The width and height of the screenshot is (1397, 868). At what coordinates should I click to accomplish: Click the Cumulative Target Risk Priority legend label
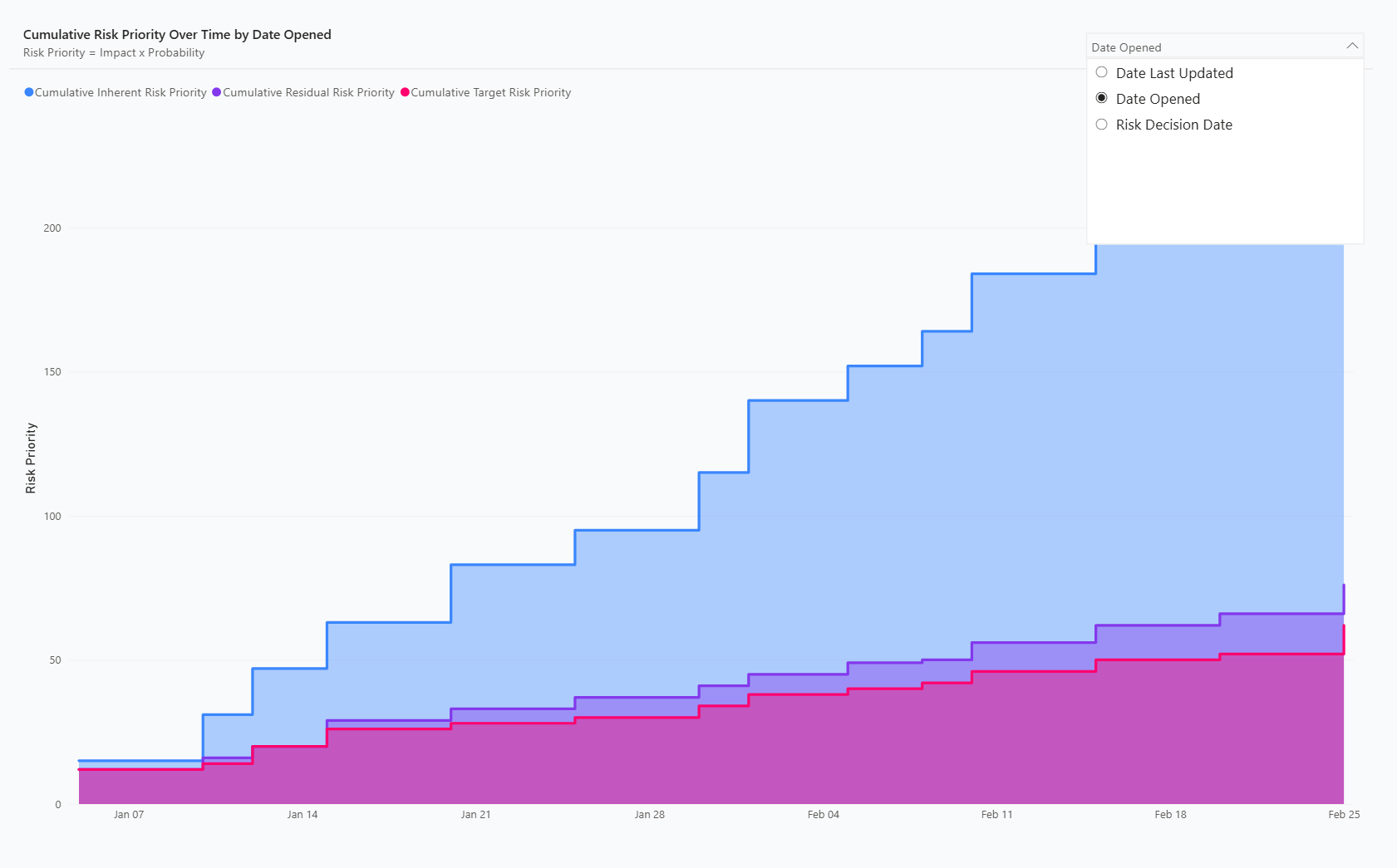[x=490, y=92]
